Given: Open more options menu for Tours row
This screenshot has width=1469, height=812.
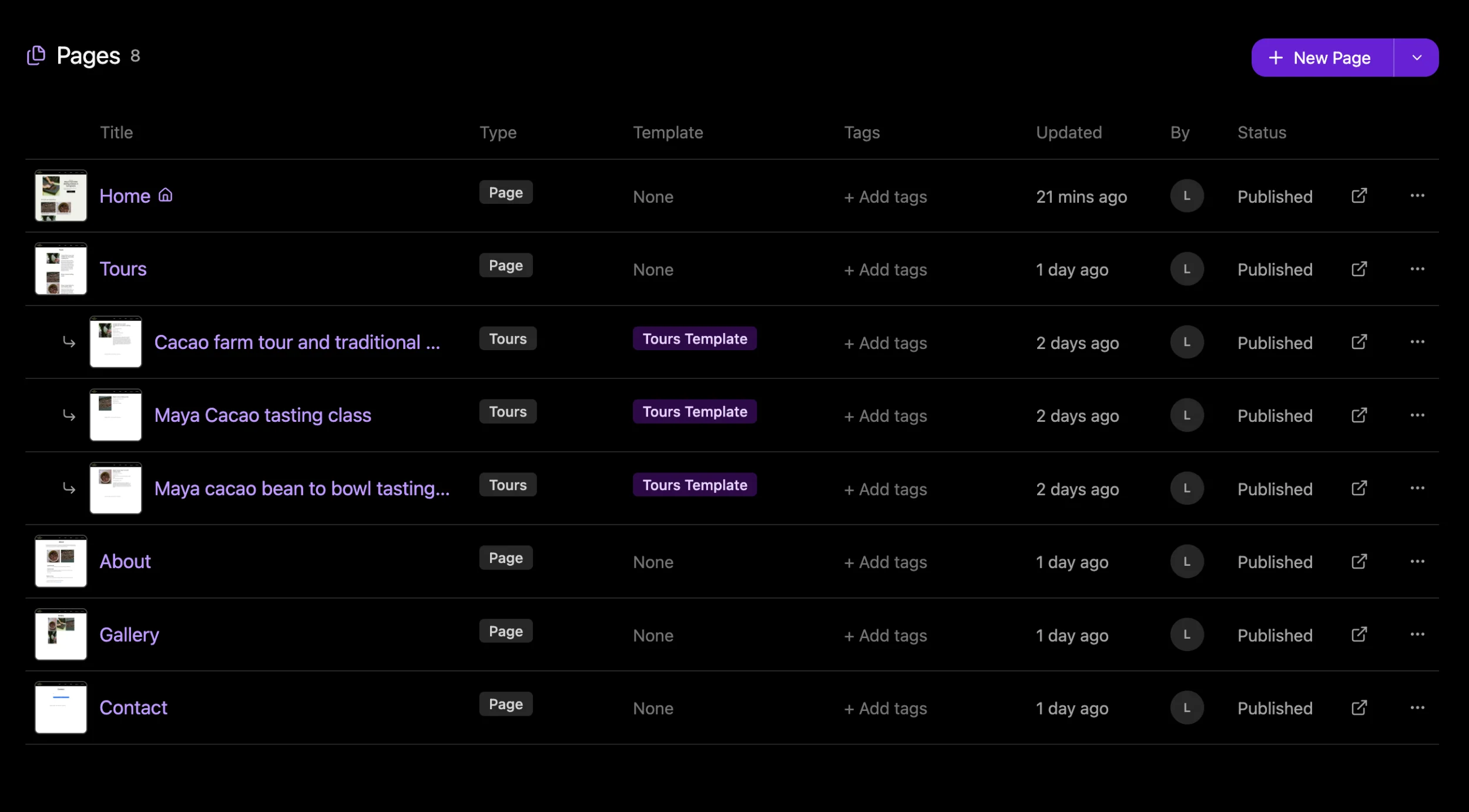Looking at the screenshot, I should point(1417,269).
